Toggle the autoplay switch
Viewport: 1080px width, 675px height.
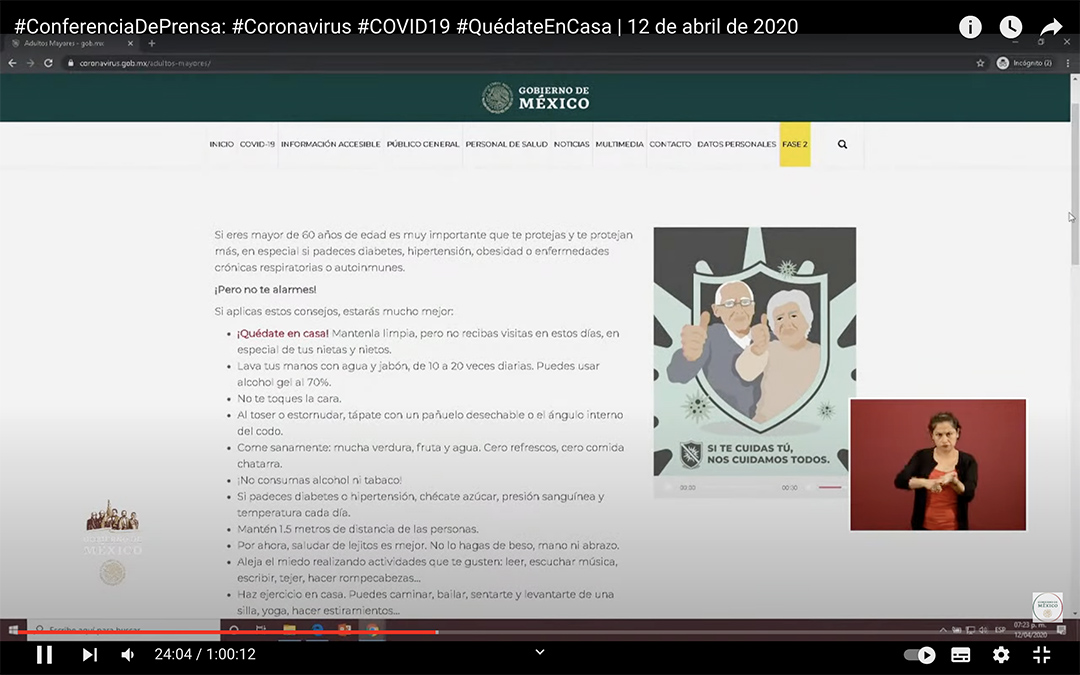coord(919,655)
